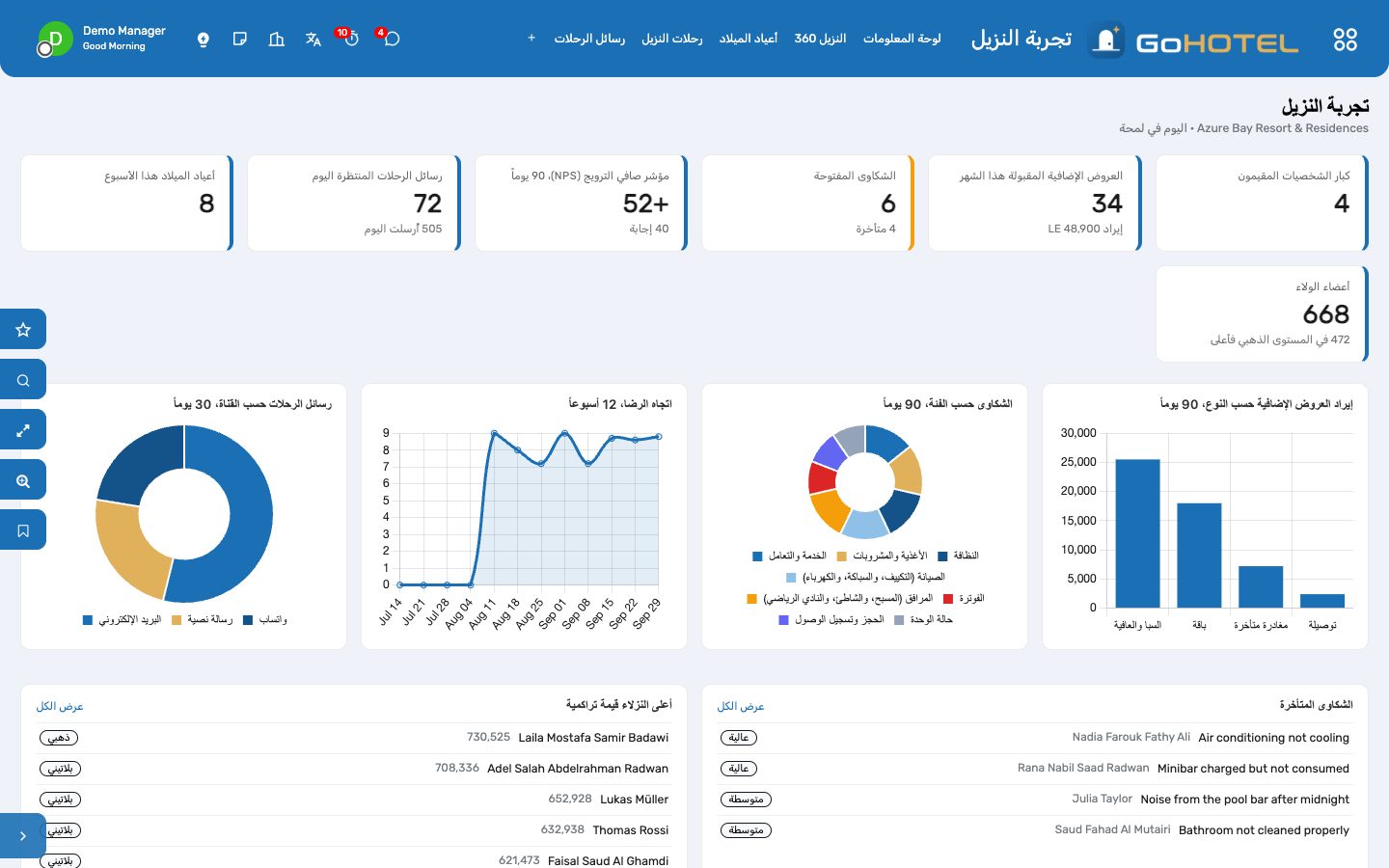Image resolution: width=1389 pixels, height=868 pixels.
Task: Open the chat messages icon with badge 4
Action: tap(392, 39)
